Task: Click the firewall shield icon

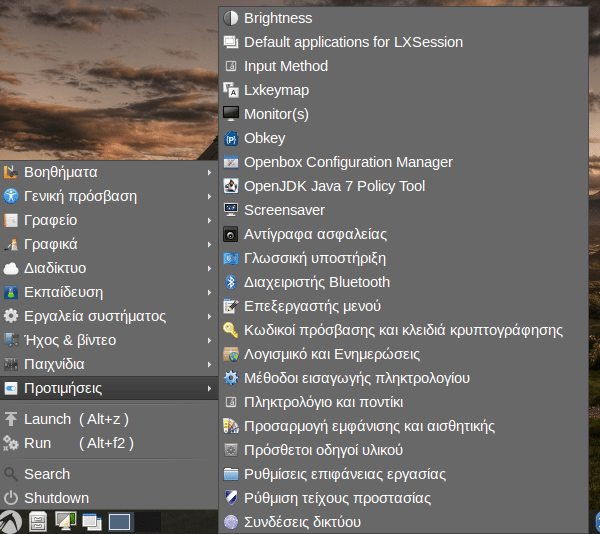Action: (231, 498)
